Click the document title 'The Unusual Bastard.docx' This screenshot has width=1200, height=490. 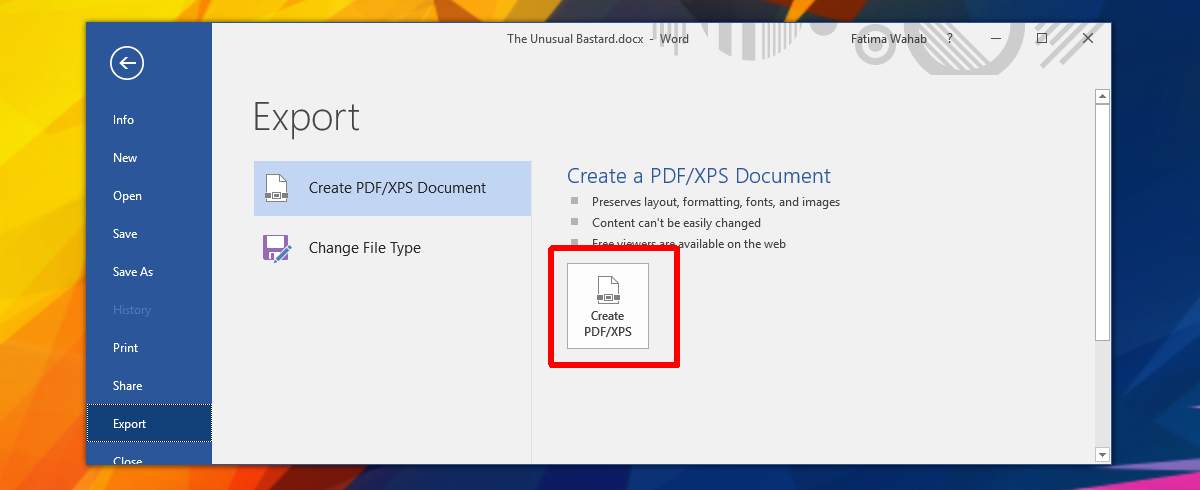(x=575, y=39)
